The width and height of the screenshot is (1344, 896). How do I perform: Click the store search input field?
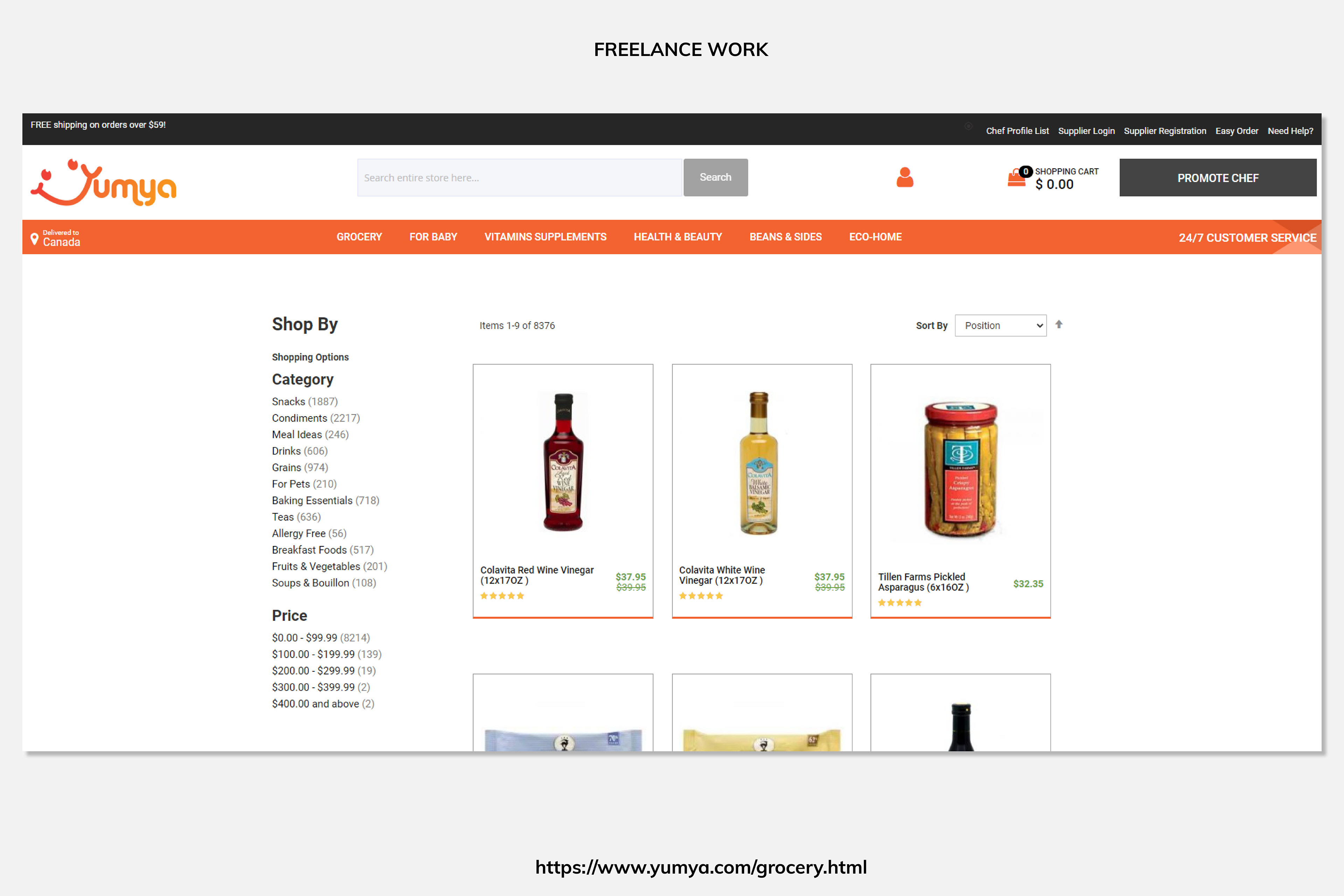tap(519, 178)
